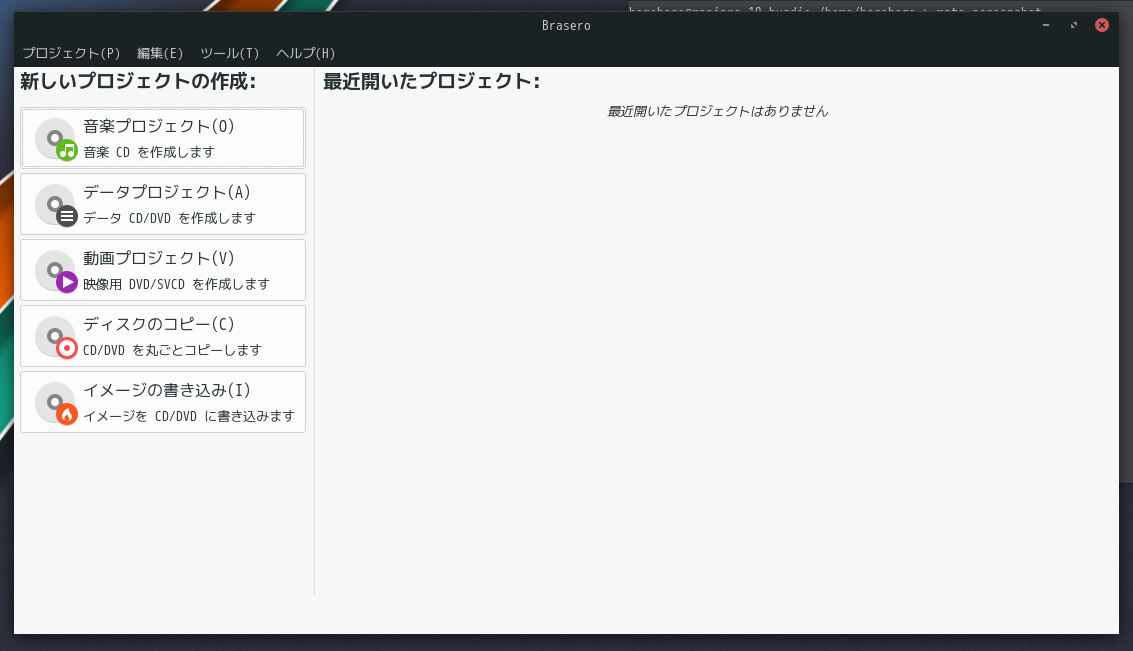This screenshot has height=651, width=1133.
Task: Click the description 音楽 CD を作成します
Action: click(149, 152)
